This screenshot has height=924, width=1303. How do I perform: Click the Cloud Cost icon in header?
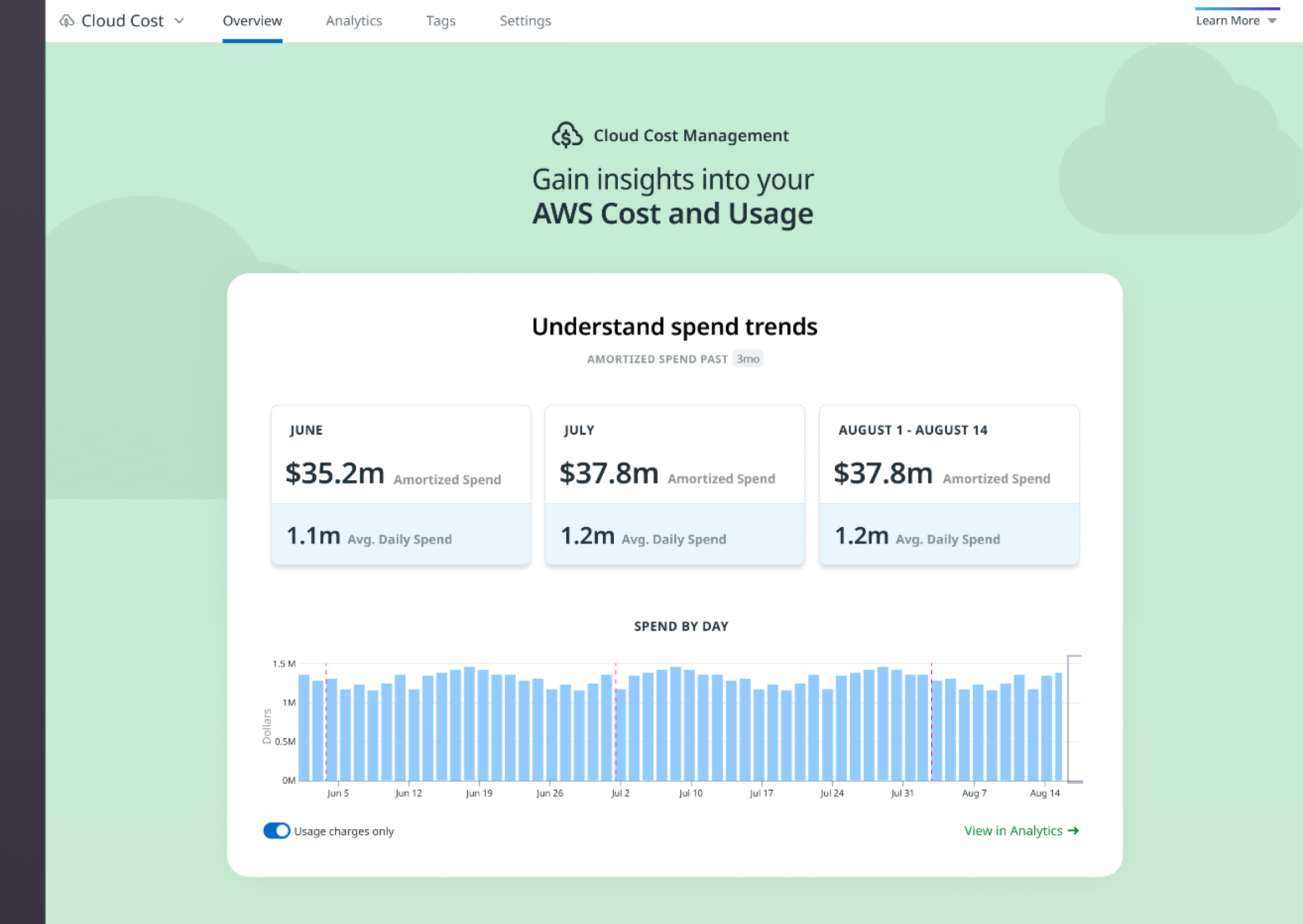[x=66, y=21]
